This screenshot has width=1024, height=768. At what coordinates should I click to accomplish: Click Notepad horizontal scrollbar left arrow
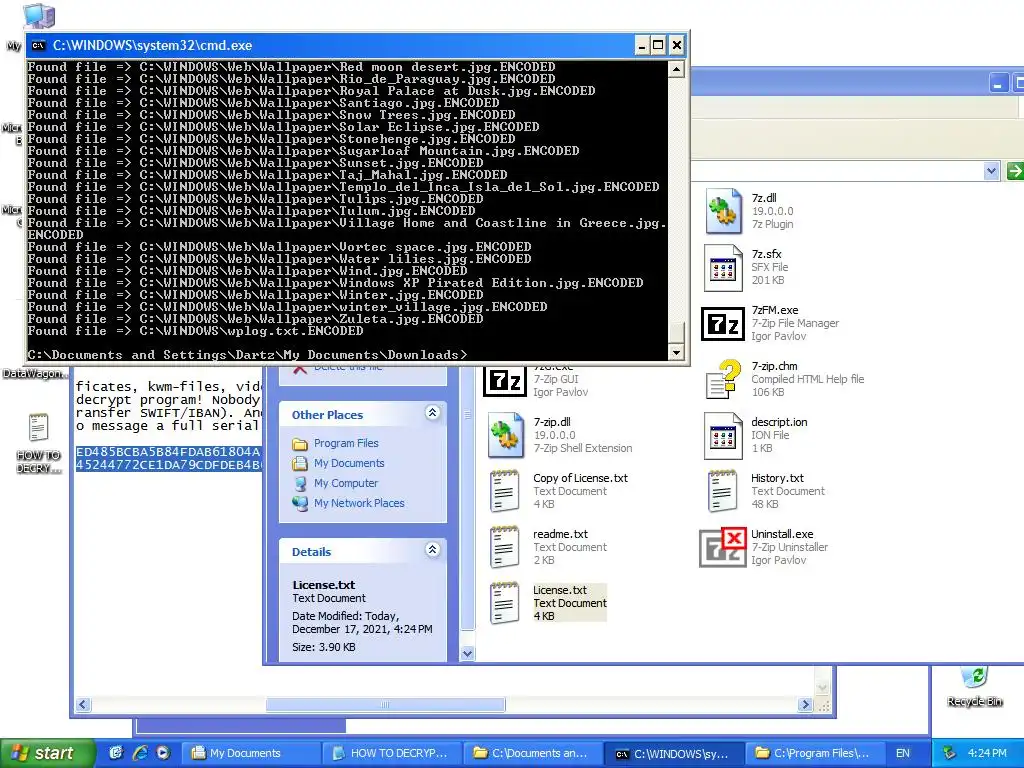tap(83, 705)
